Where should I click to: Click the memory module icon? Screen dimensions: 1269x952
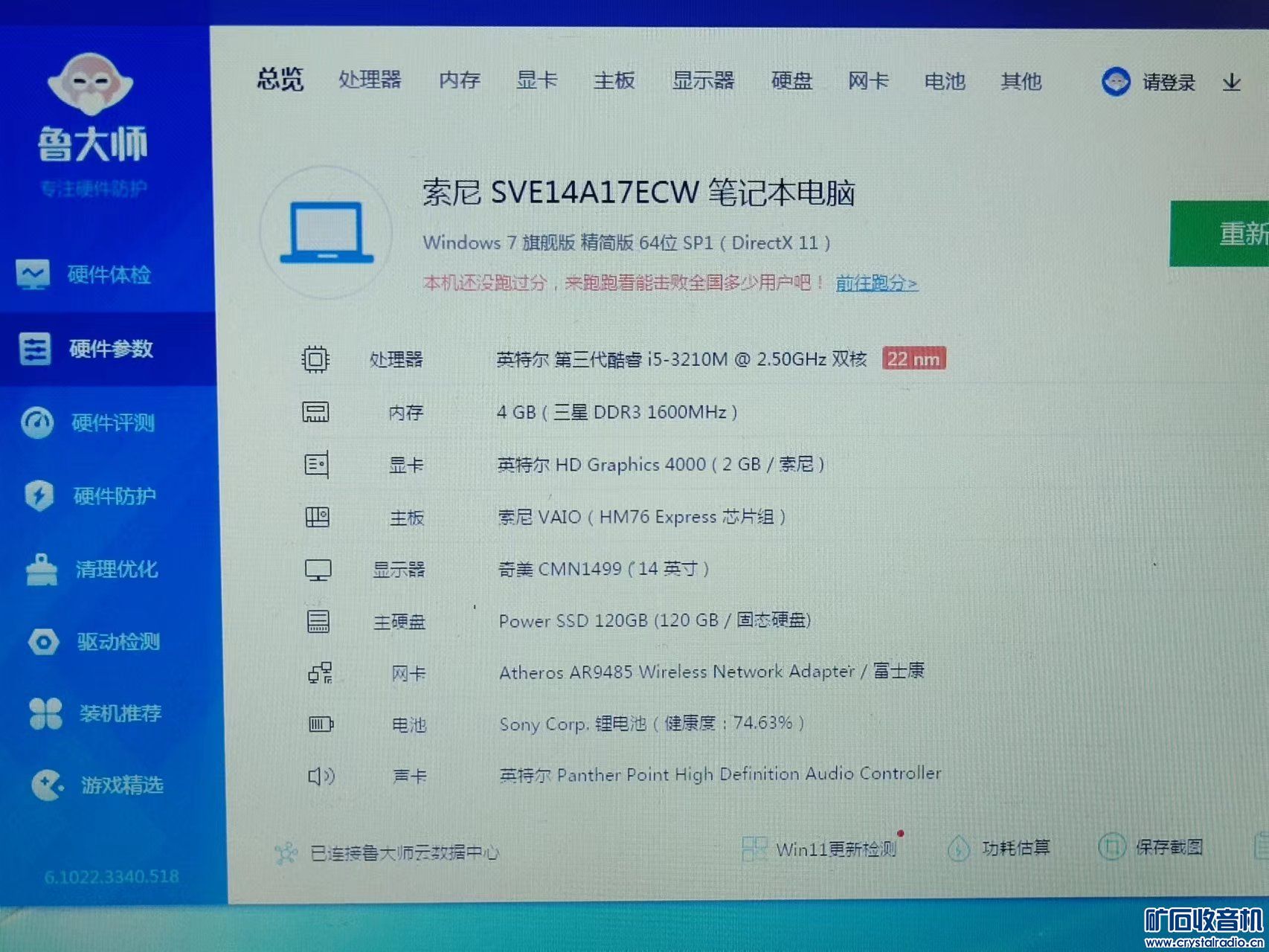click(x=315, y=412)
